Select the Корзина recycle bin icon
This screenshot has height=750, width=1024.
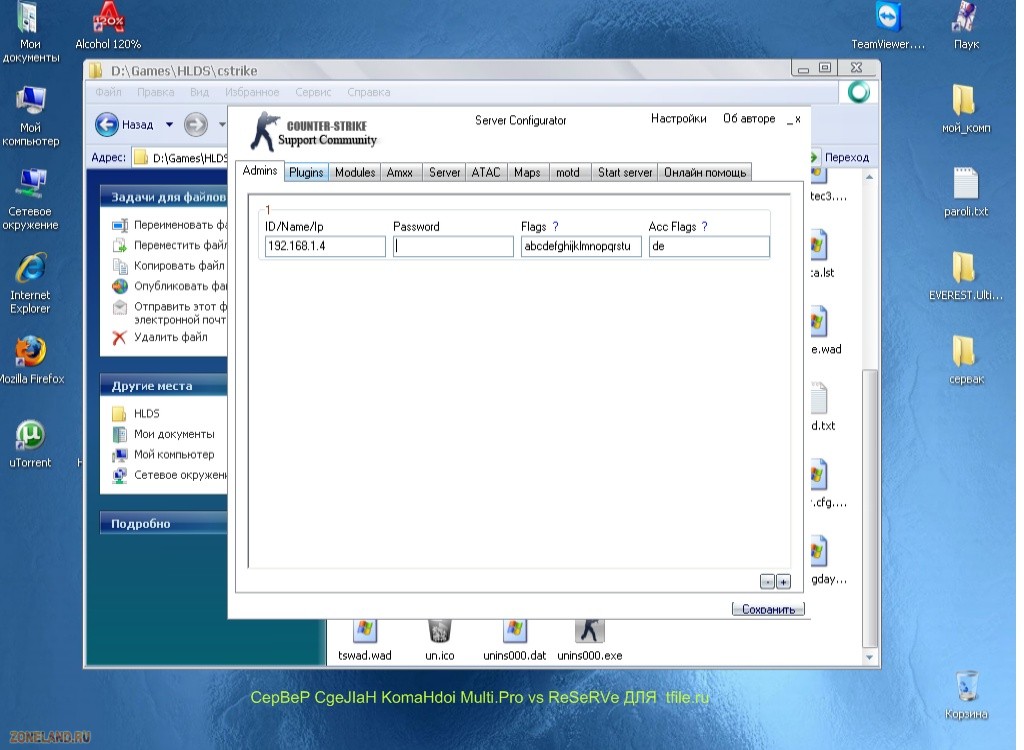coord(966,696)
